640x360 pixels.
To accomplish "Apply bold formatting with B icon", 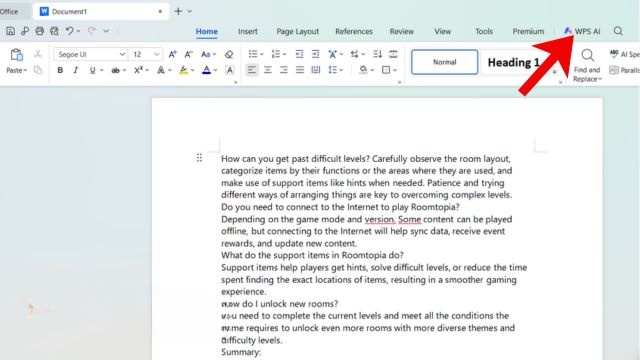I will pos(60,70).
